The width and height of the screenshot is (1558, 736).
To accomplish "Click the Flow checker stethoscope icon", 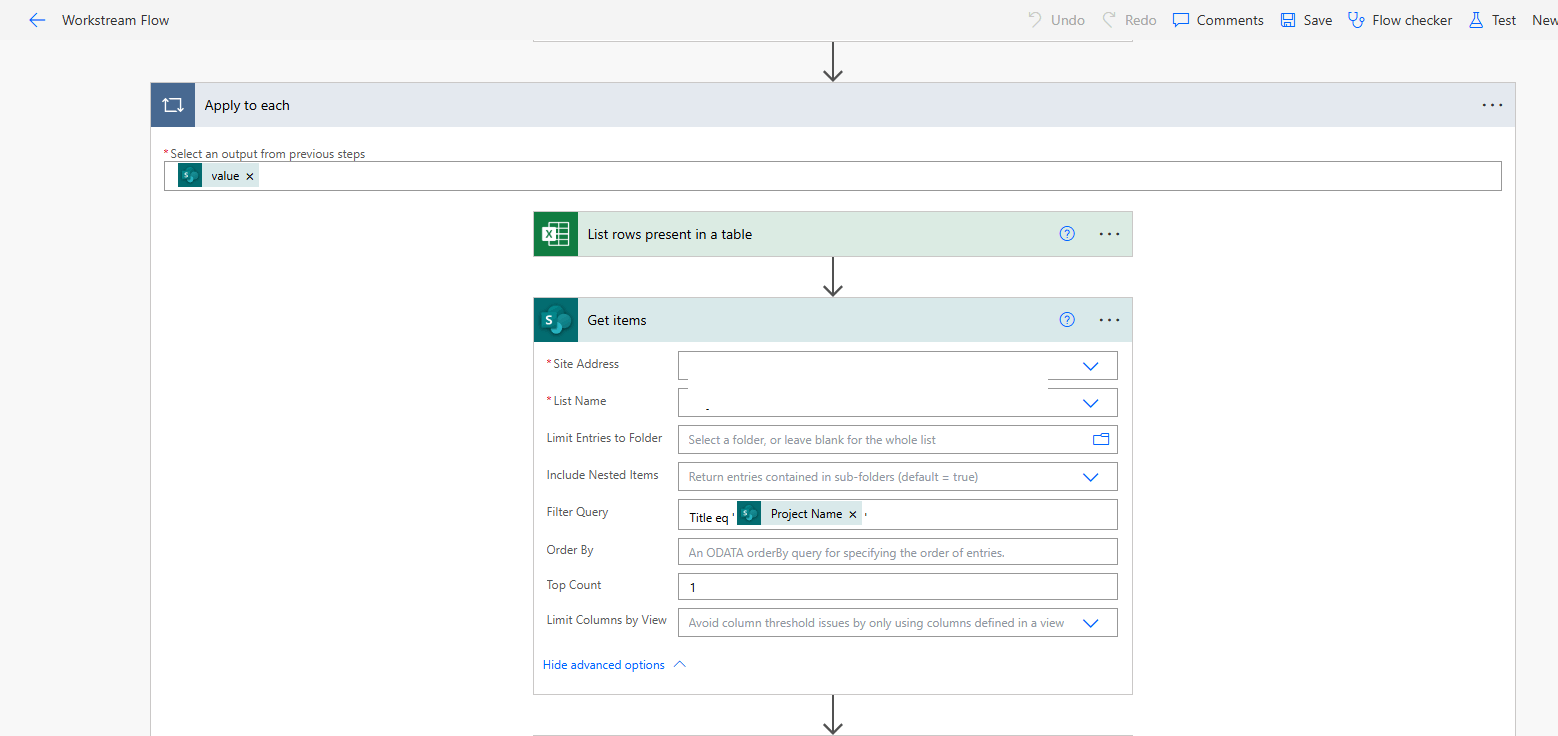I will [1356, 20].
